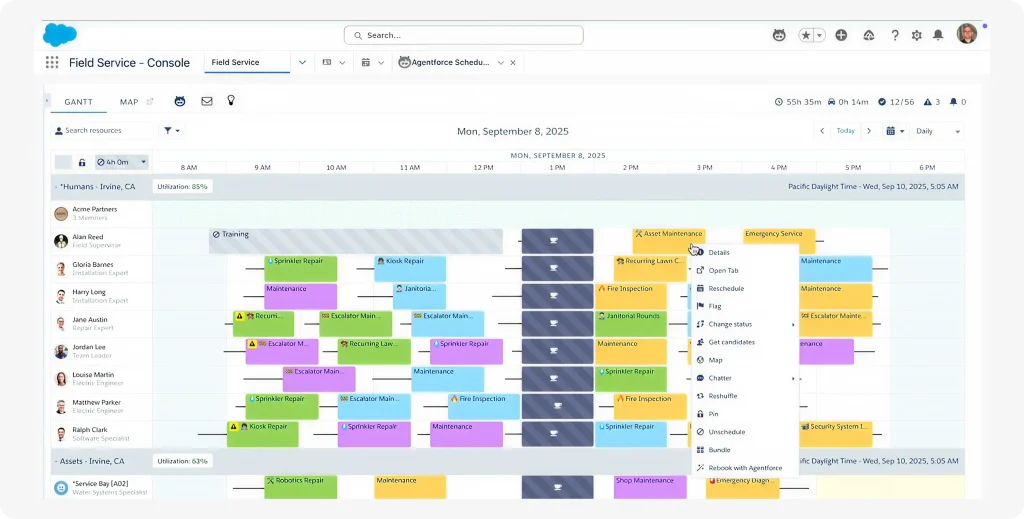Open the App Launcher grid icon

click(52, 63)
